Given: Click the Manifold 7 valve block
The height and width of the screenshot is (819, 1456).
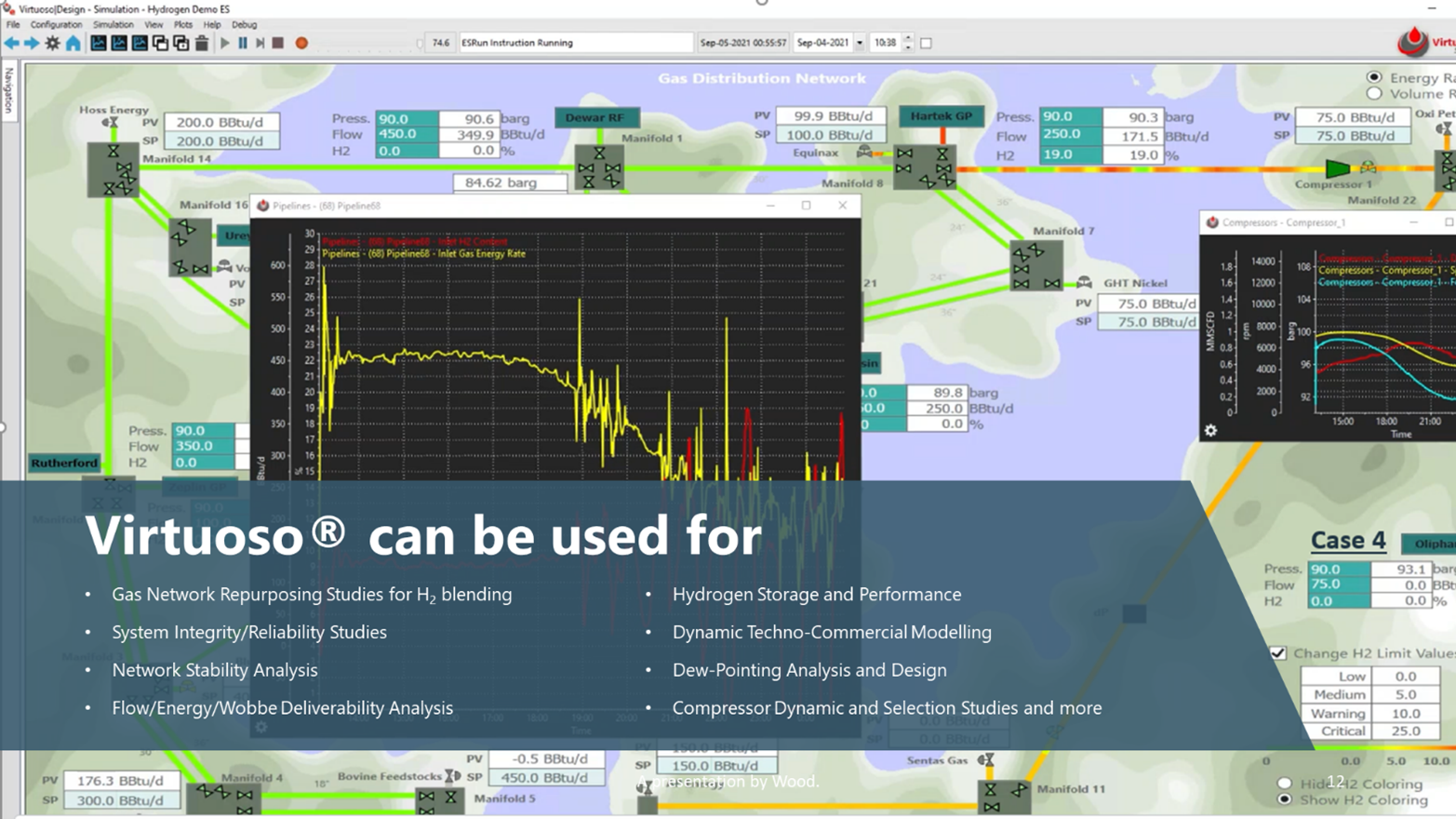Looking at the screenshot, I should pyautogui.click(x=1036, y=266).
